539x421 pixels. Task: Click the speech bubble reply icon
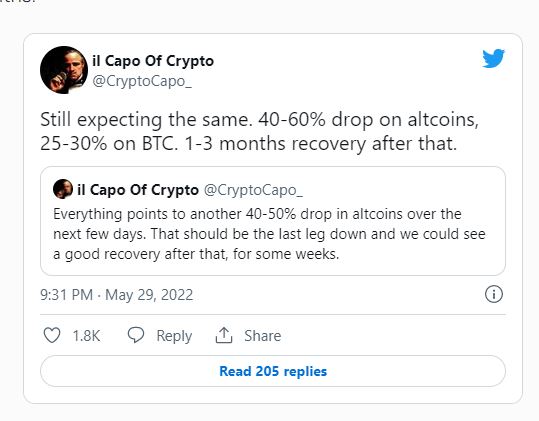coord(136,335)
